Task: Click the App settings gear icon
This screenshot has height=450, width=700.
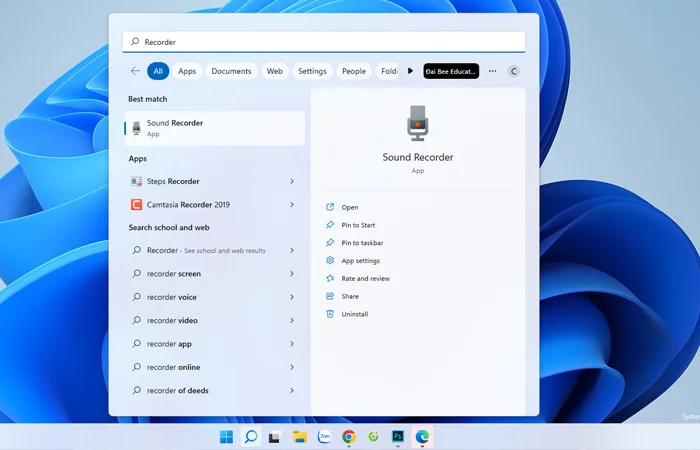Action: (330, 260)
